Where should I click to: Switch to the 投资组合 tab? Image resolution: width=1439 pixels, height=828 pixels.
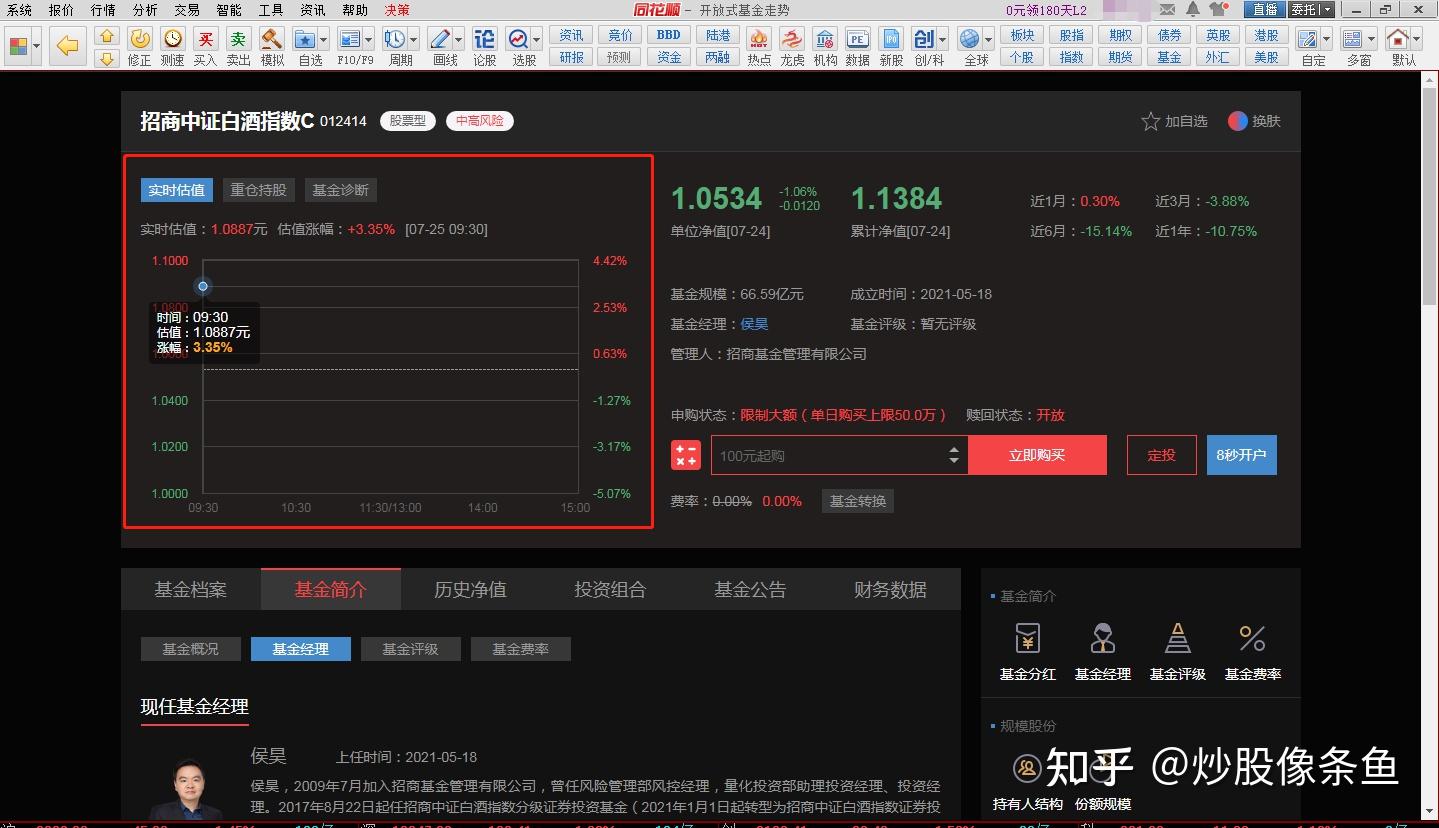[610, 589]
